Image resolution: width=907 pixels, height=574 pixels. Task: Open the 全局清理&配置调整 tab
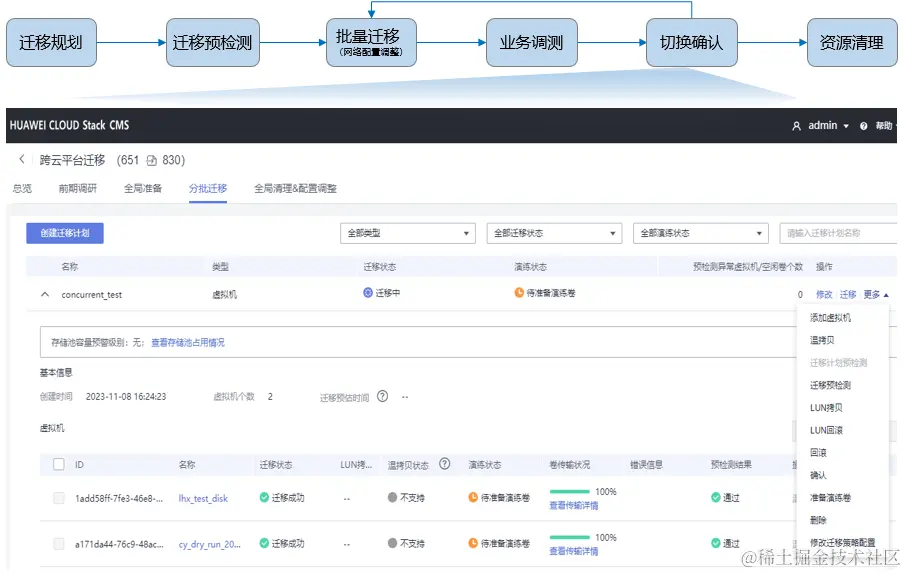tap(295, 189)
